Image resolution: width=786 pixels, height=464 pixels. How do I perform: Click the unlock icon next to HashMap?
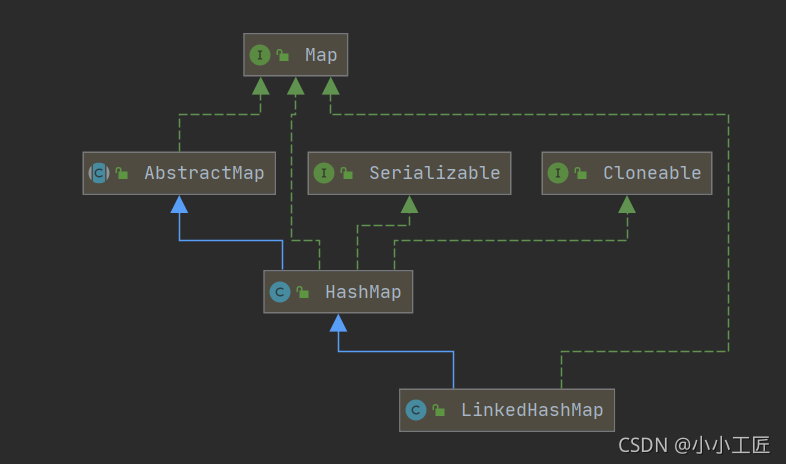pyautogui.click(x=303, y=293)
